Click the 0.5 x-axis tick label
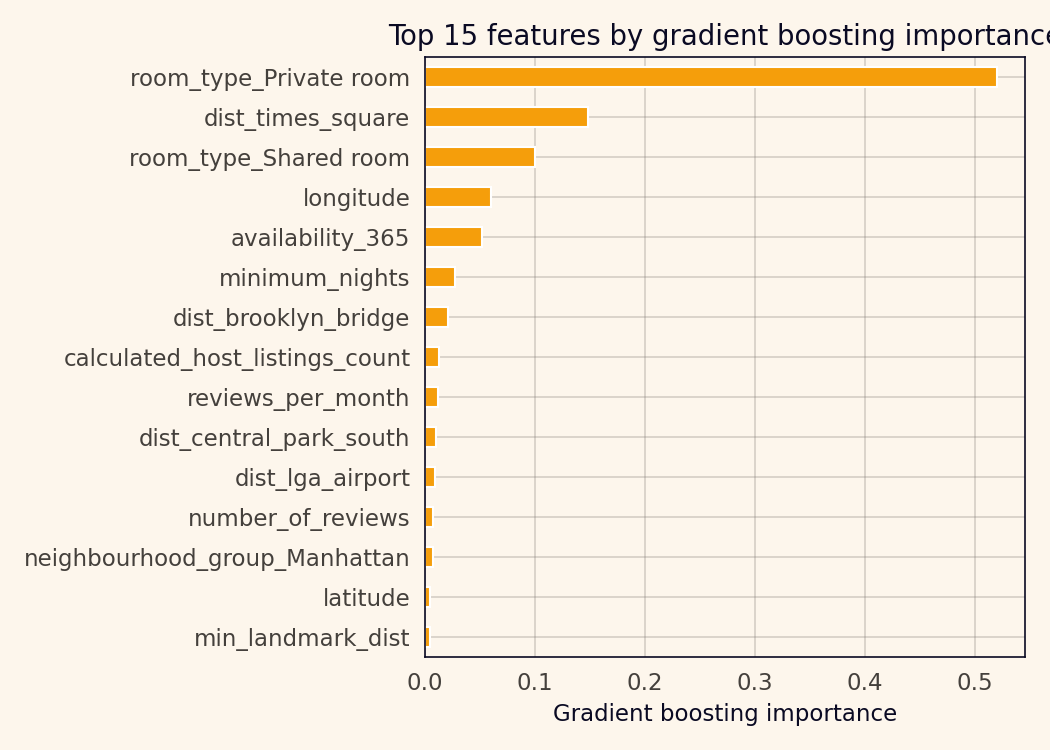The height and width of the screenshot is (750, 1050). (x=975, y=683)
